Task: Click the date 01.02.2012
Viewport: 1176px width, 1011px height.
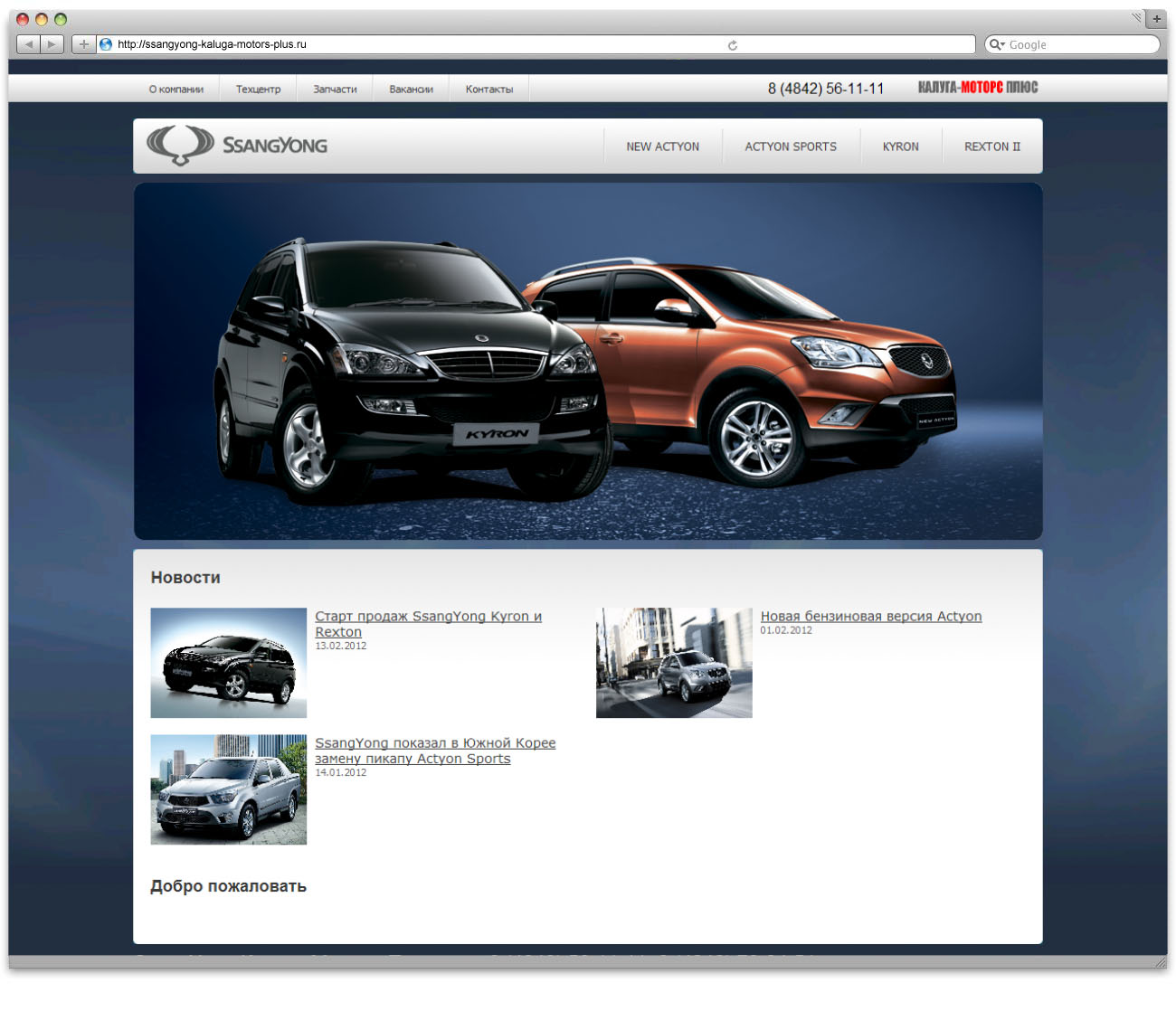Action: coord(786,630)
